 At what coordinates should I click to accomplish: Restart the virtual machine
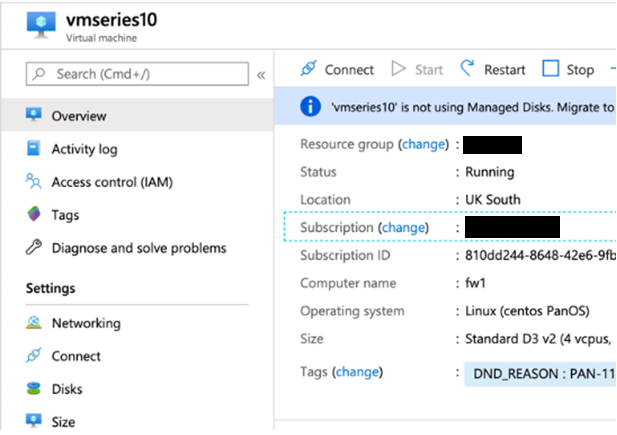tap(493, 69)
